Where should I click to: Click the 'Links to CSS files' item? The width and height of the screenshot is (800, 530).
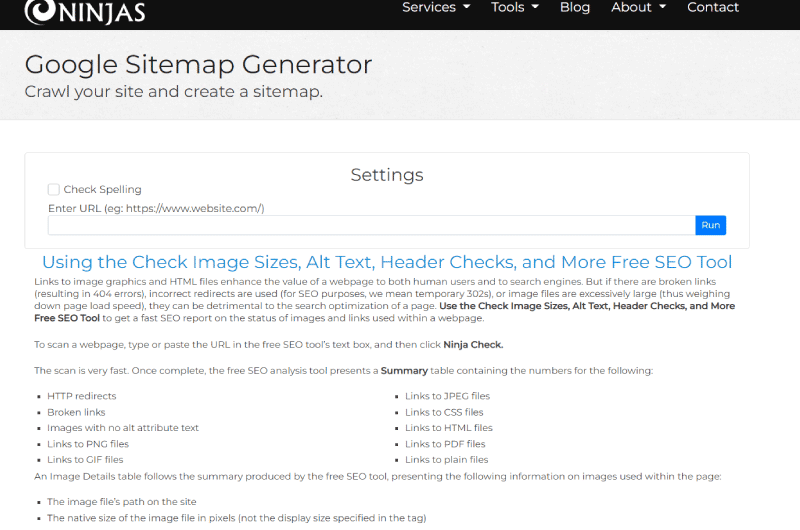pyautogui.click(x=444, y=412)
